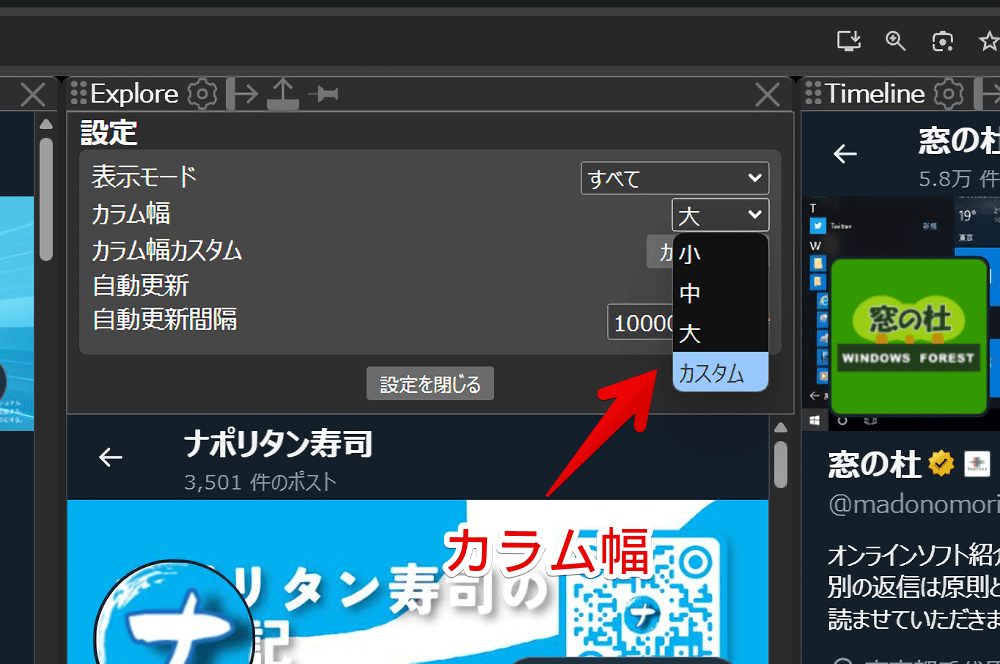The width and height of the screenshot is (1000, 664).
Task: Click the Timeline column title
Action: [x=874, y=94]
